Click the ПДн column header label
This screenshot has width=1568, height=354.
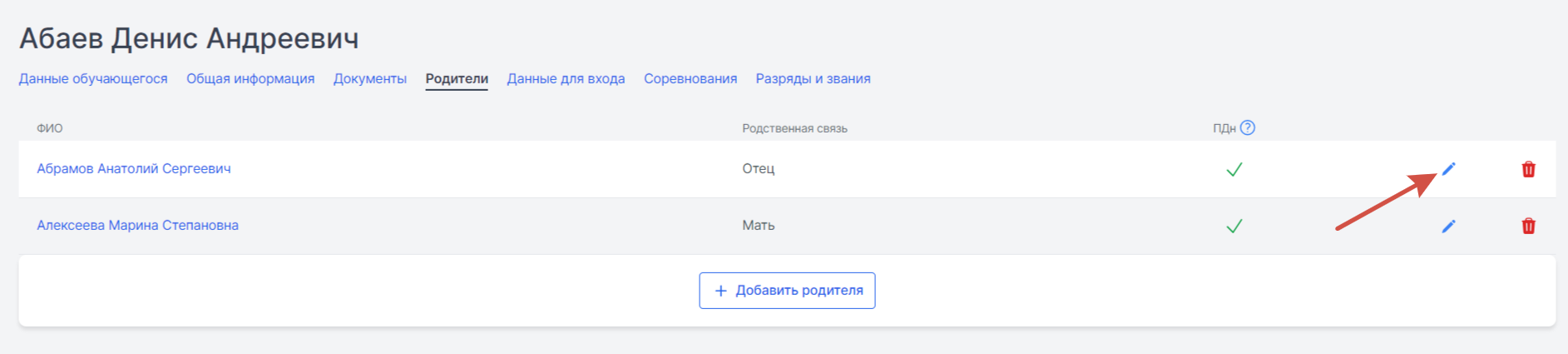tap(1224, 128)
